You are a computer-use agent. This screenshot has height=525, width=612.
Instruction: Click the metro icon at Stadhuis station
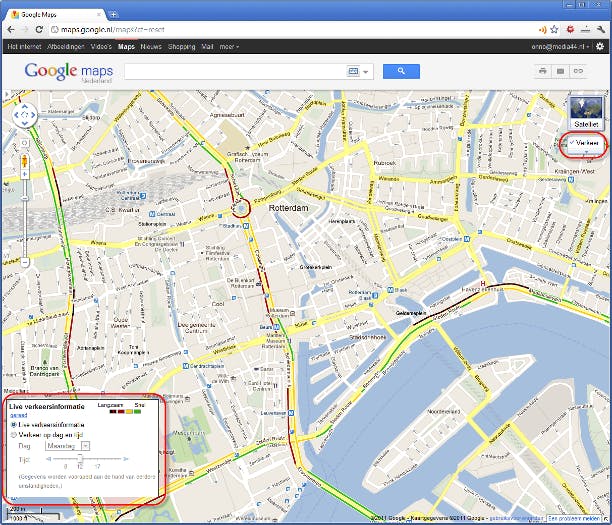point(246,226)
